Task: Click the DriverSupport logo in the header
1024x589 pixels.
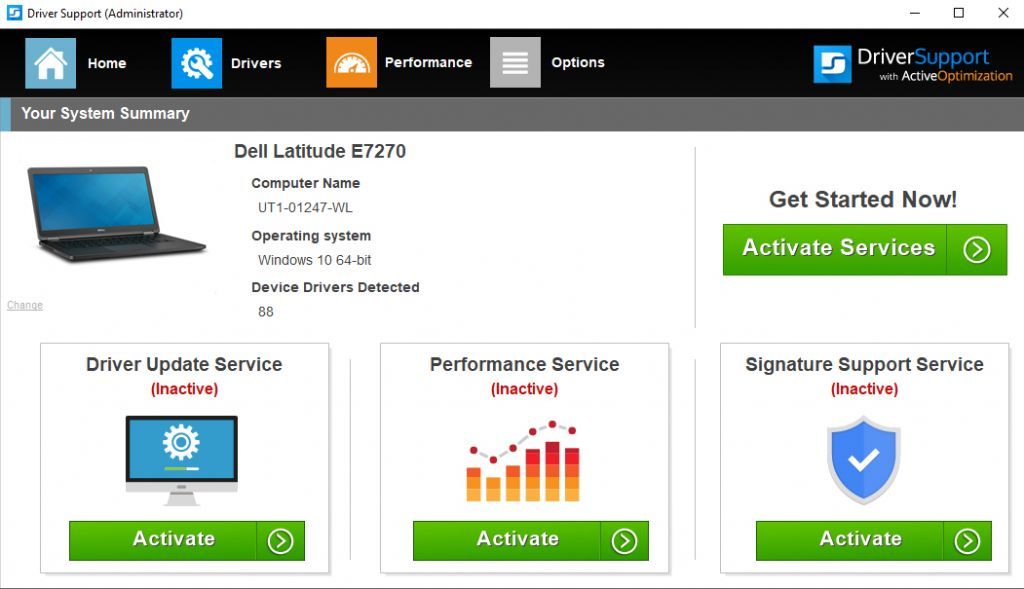Action: click(912, 64)
